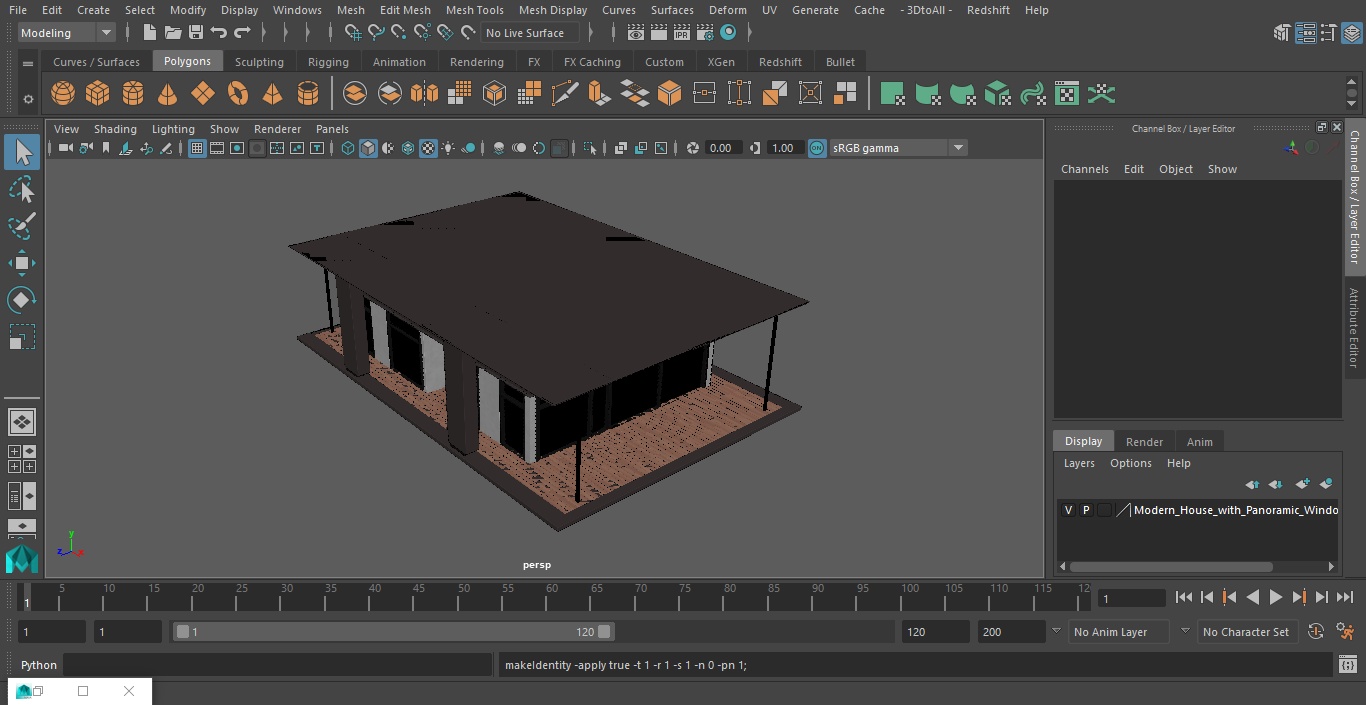Open the Attribute Editor side tab
Screen dimensions: 1366x705
pyautogui.click(x=1354, y=328)
